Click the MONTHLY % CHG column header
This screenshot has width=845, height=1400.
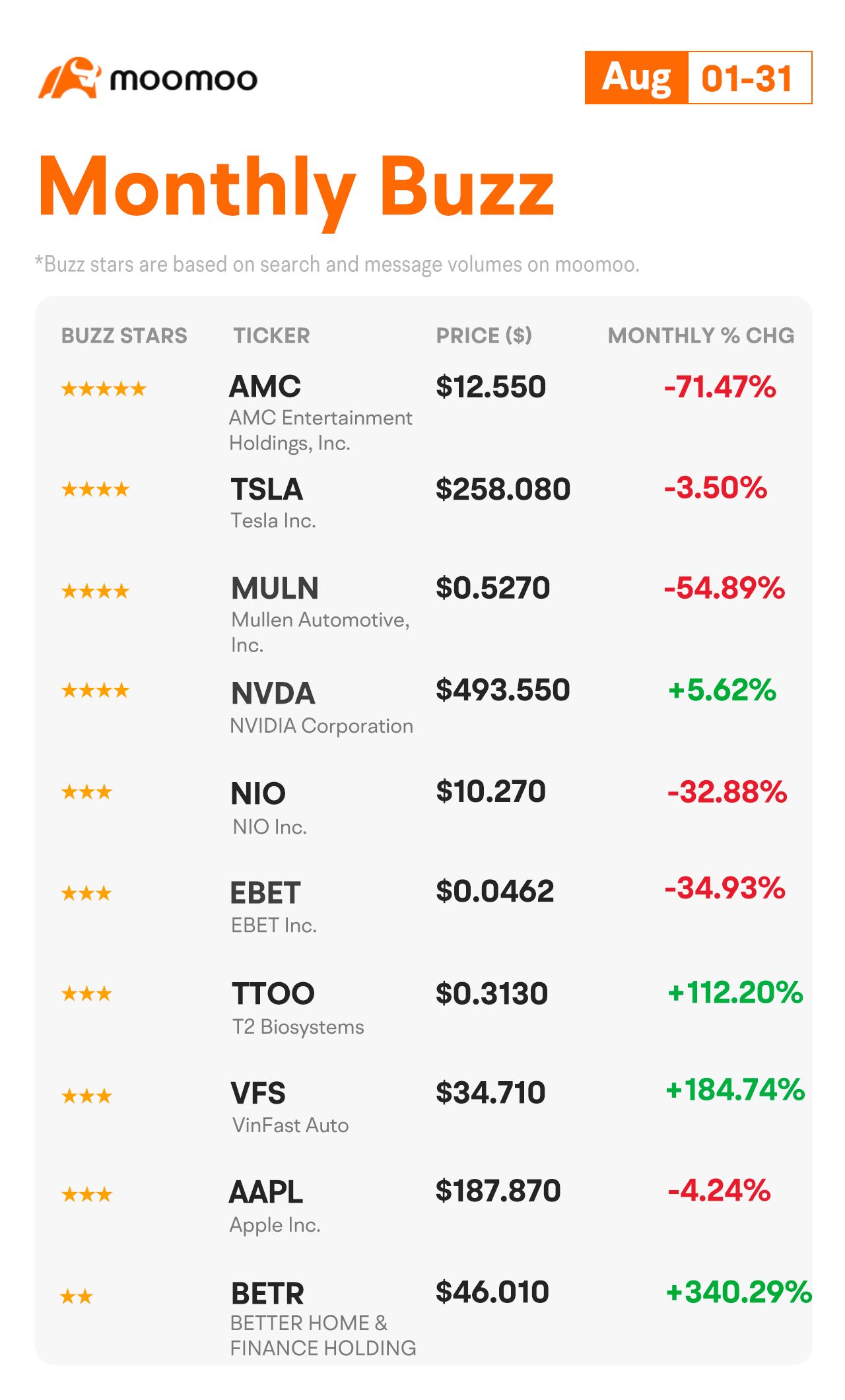pos(701,335)
